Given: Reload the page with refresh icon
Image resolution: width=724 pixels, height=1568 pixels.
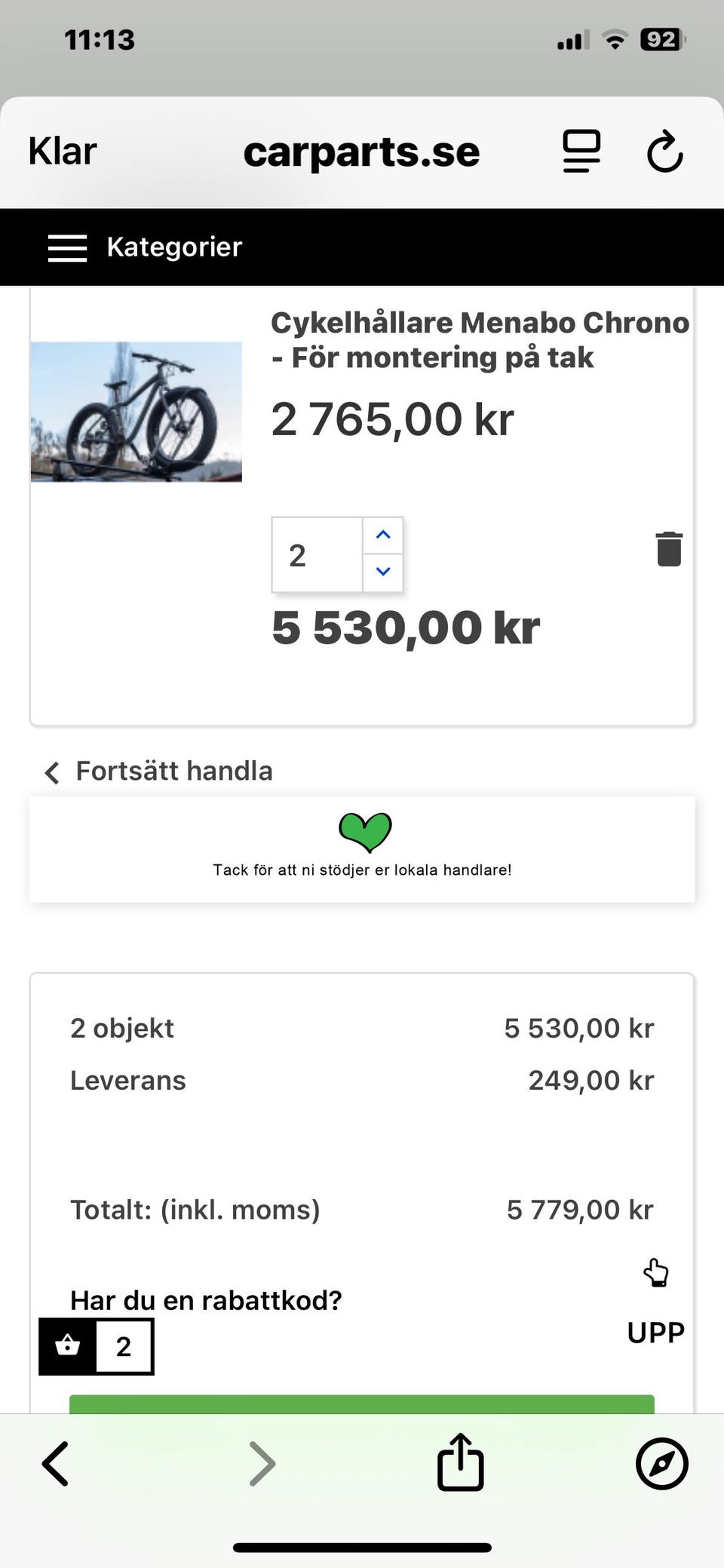Looking at the screenshot, I should pos(665,152).
